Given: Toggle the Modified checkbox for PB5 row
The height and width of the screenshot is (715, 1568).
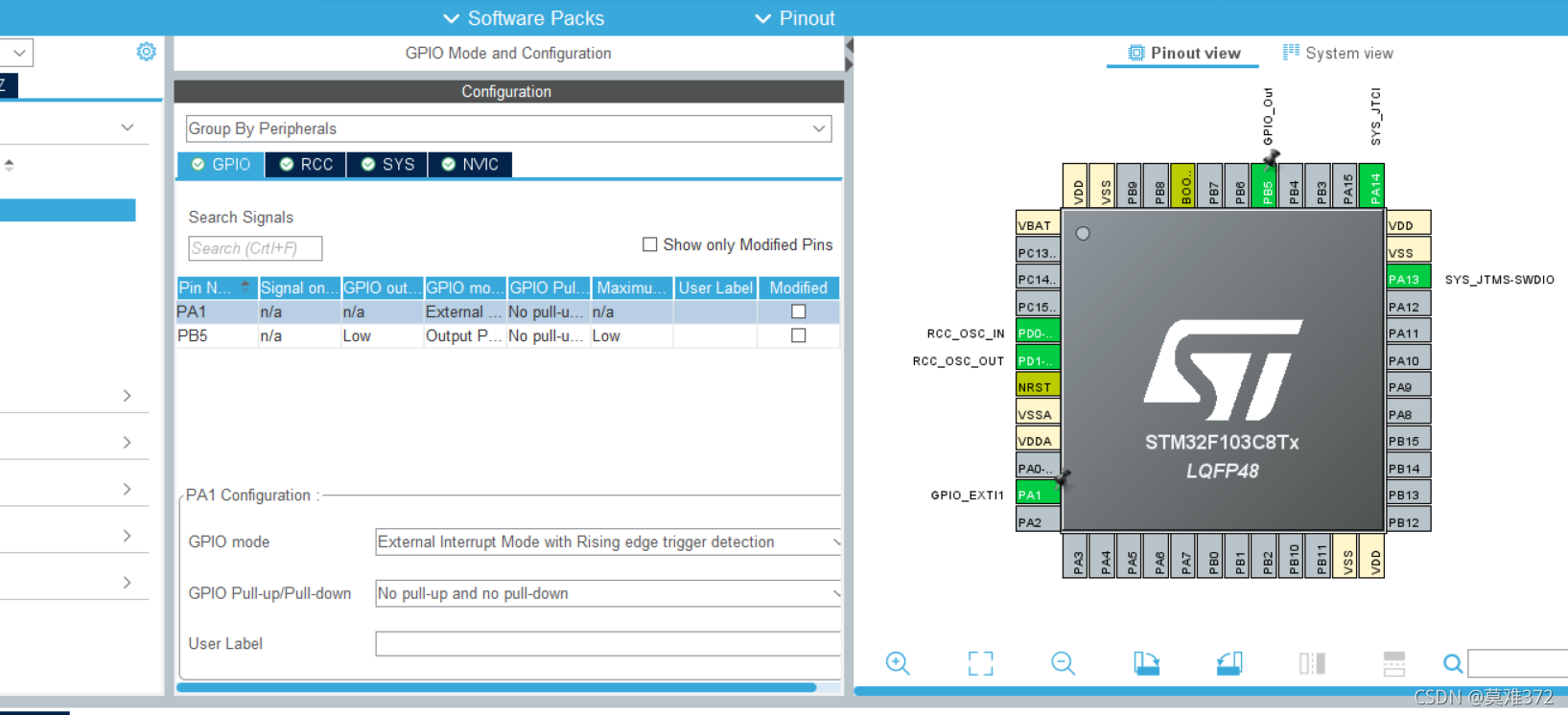Looking at the screenshot, I should (798, 335).
